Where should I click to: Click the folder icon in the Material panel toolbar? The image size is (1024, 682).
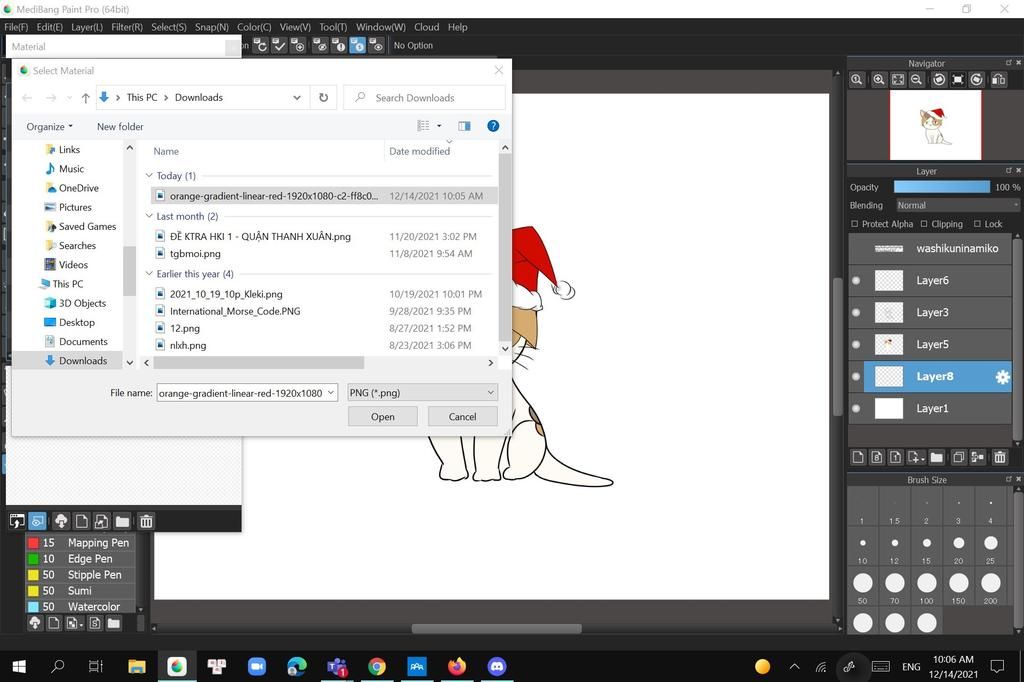point(122,521)
